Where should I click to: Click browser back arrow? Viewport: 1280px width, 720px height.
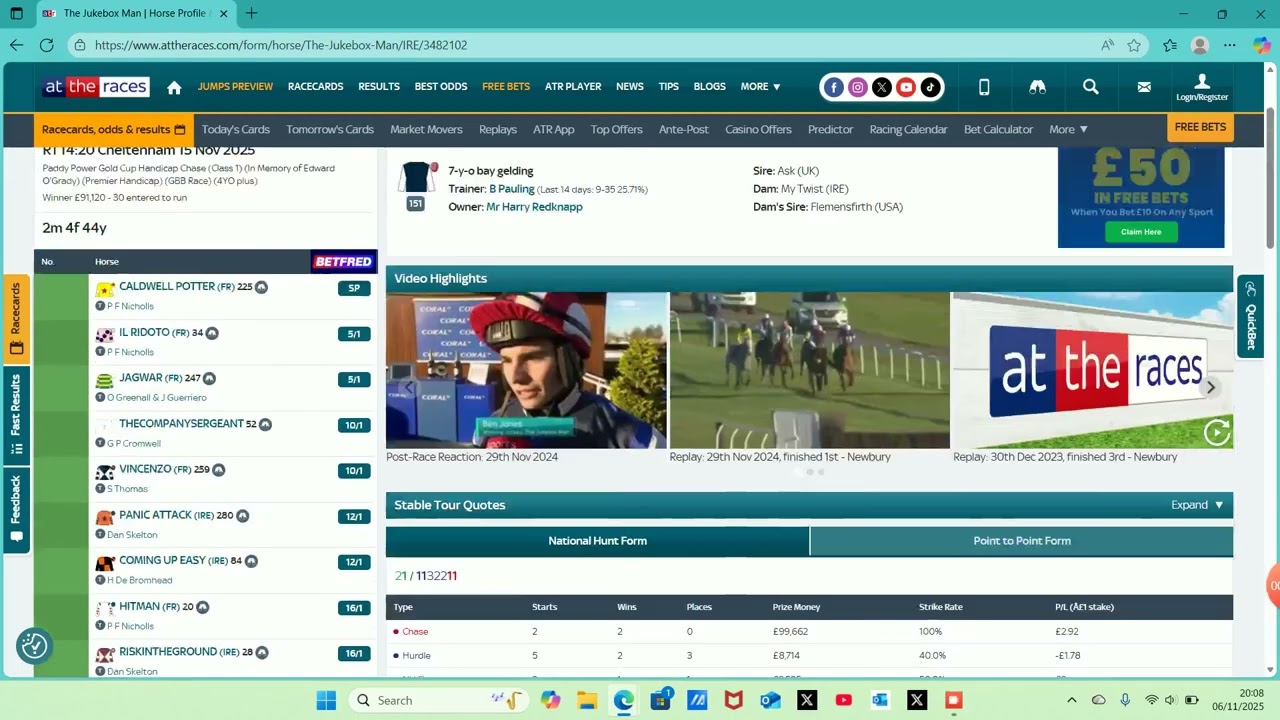coord(16,45)
